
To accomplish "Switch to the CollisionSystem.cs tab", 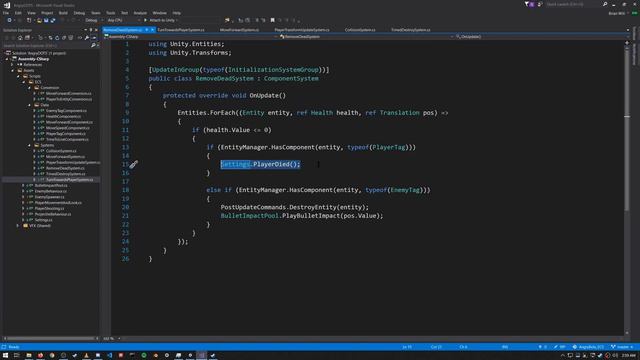I will [360, 30].
